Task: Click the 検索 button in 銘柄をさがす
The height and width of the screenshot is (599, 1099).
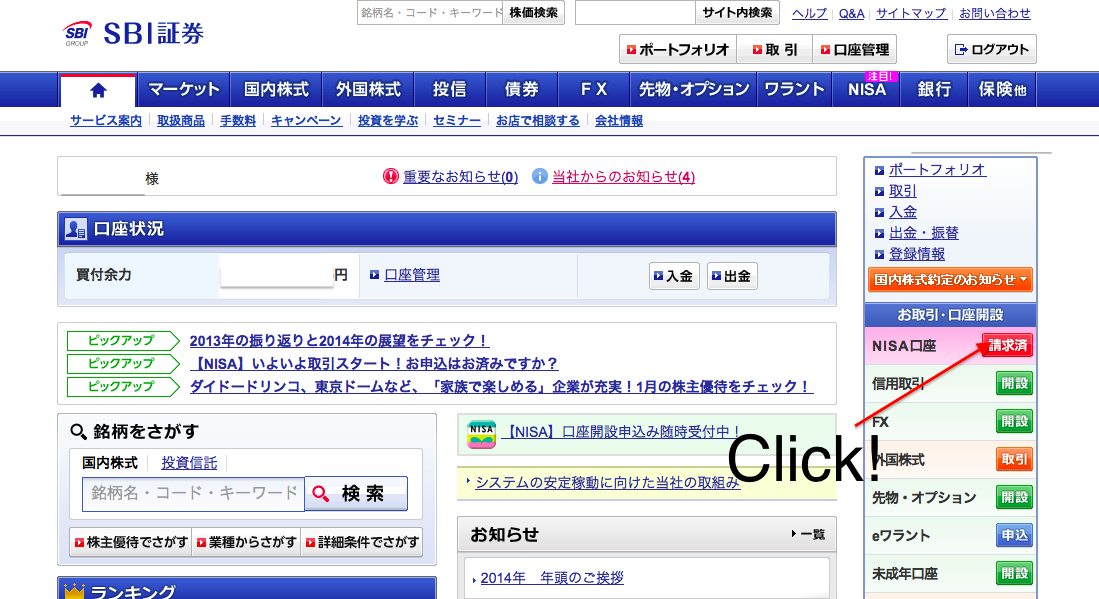Action: point(356,493)
